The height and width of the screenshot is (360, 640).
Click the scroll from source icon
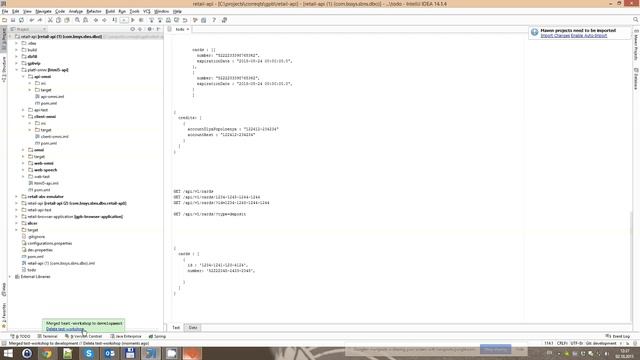(133, 29)
